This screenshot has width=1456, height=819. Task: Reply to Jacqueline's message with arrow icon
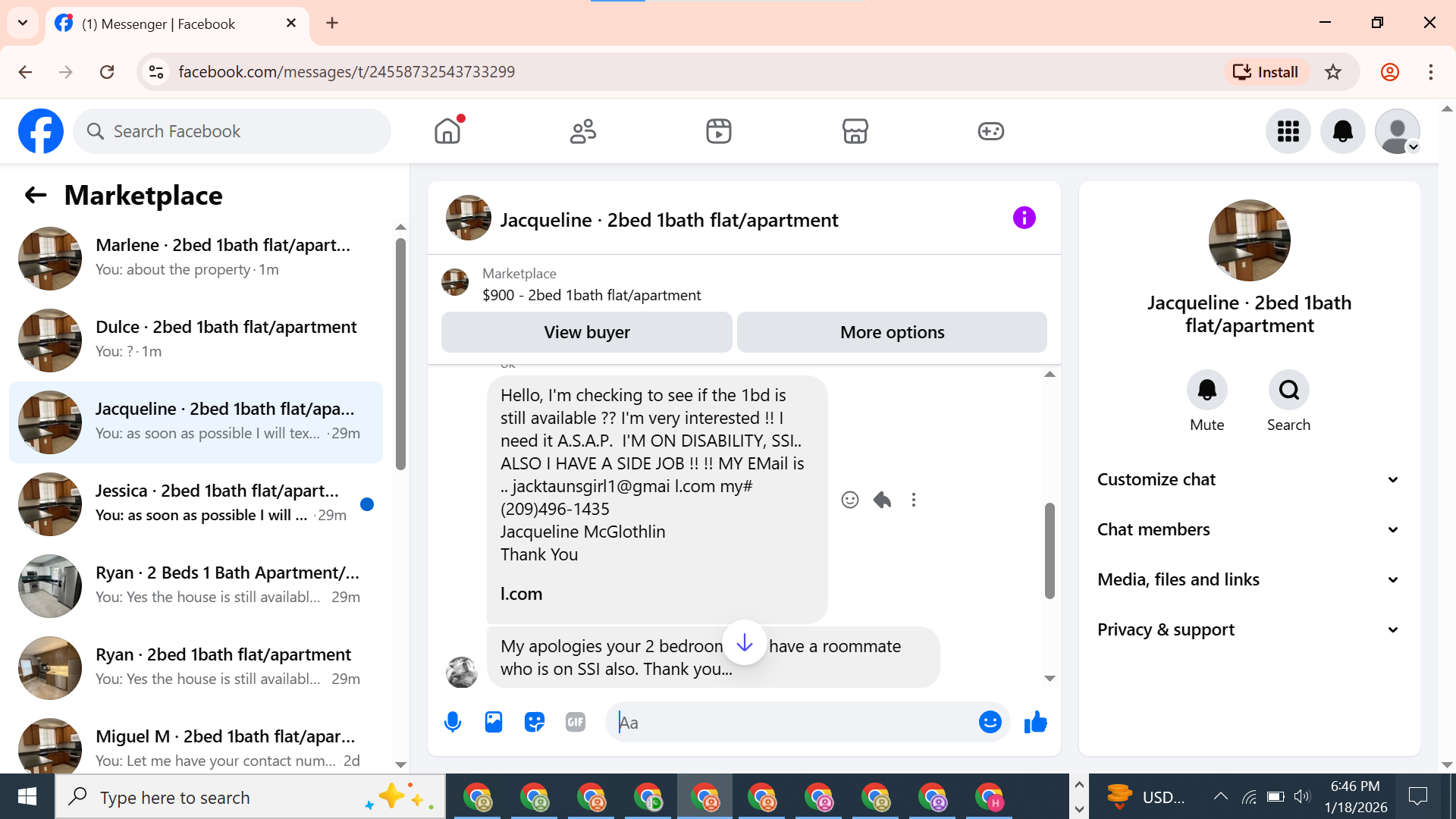882,500
